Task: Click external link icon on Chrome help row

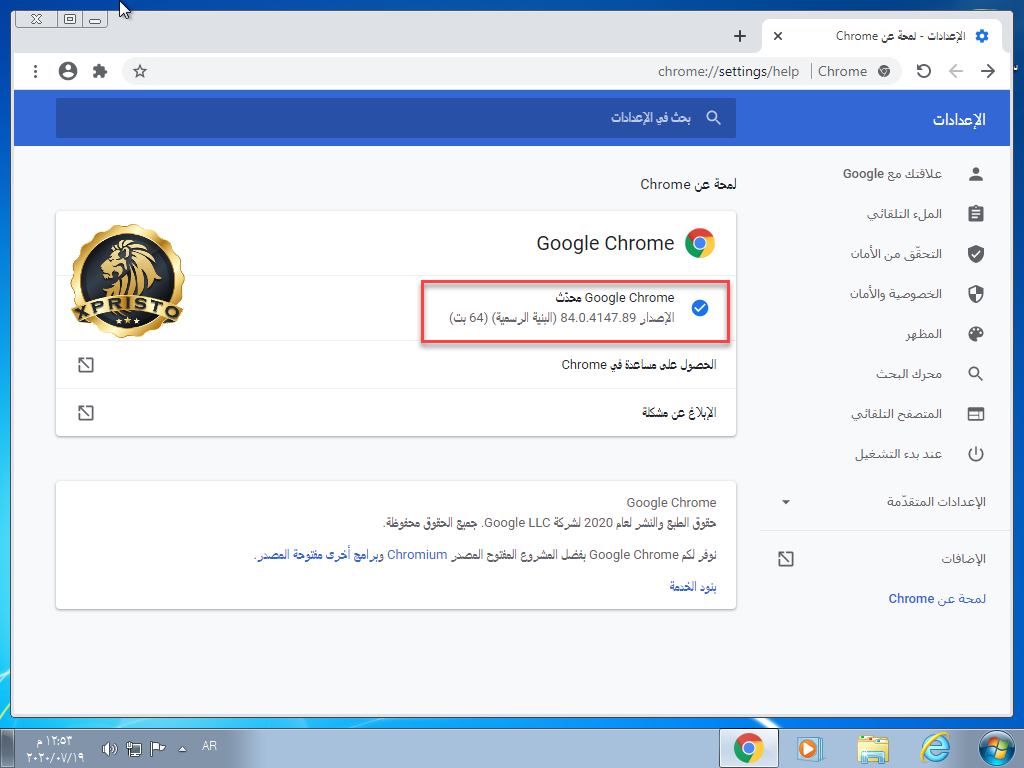Action: pyautogui.click(x=86, y=364)
